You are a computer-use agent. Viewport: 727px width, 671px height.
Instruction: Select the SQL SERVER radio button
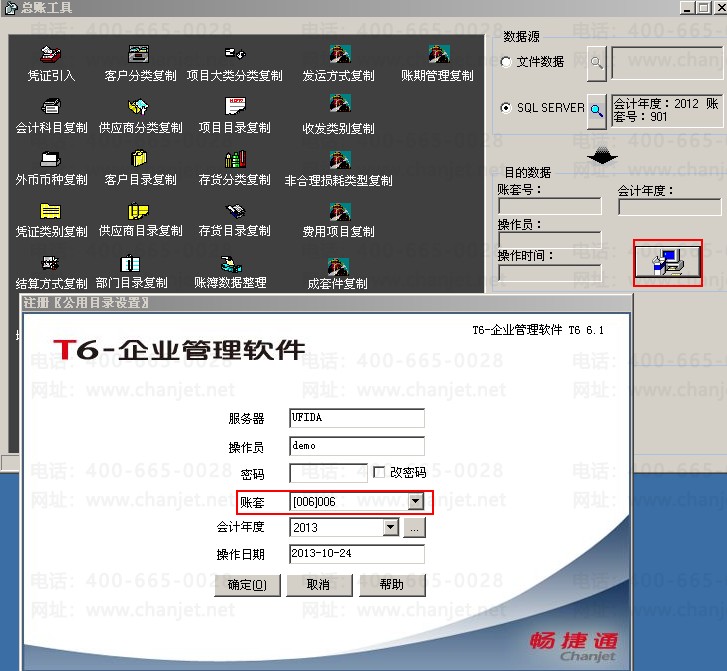point(506,108)
